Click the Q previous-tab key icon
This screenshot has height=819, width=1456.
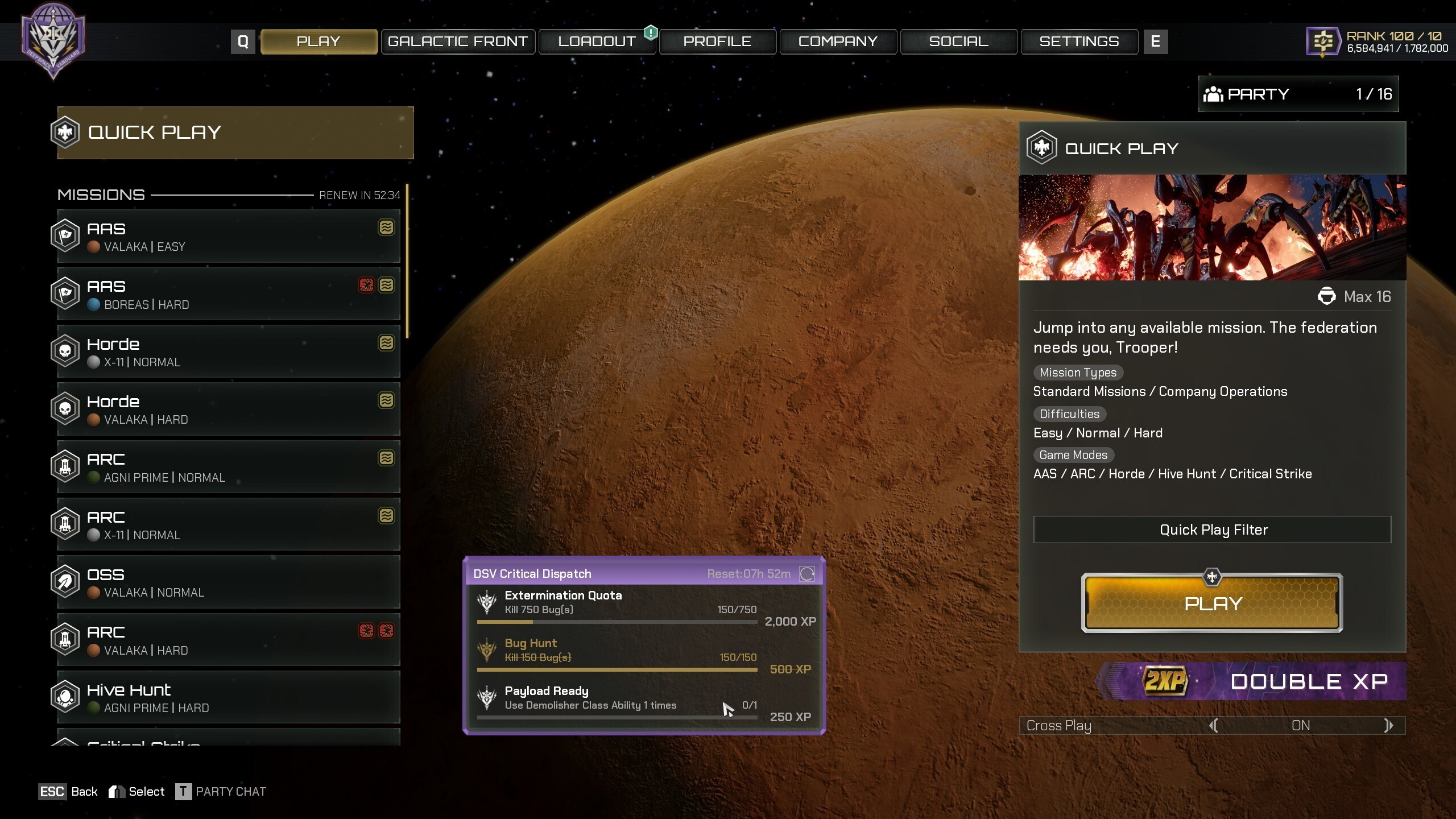(243, 42)
